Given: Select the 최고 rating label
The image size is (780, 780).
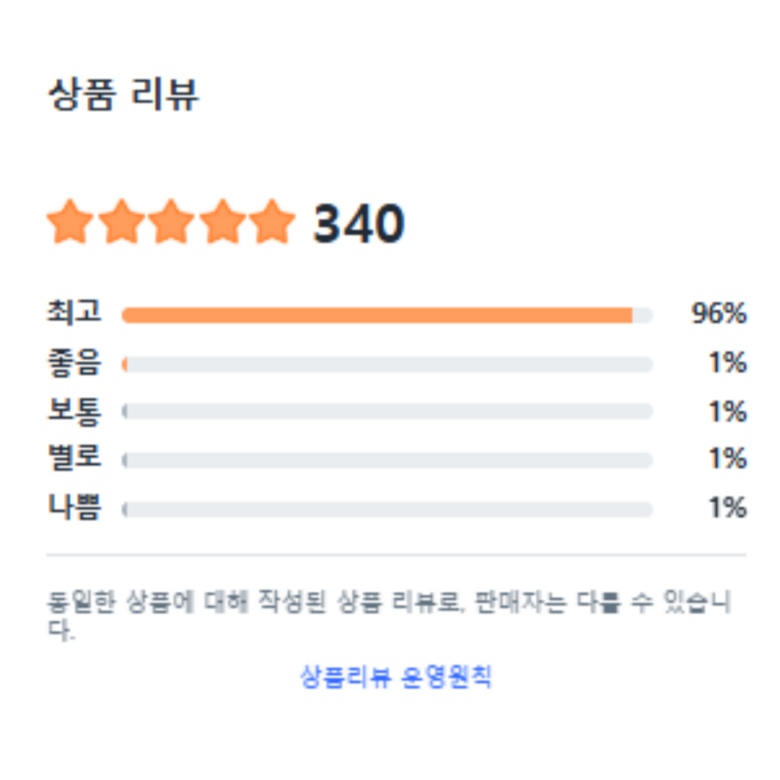Looking at the screenshot, I should click(74, 313).
